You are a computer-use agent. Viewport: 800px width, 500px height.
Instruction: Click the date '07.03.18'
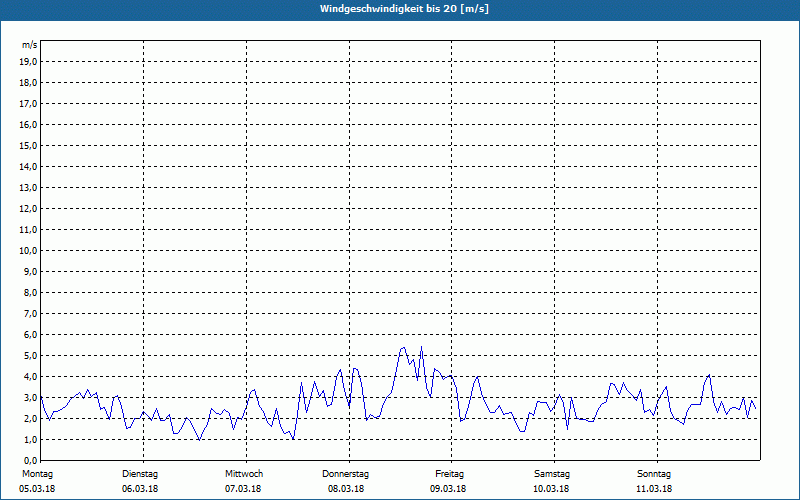pyautogui.click(x=243, y=489)
